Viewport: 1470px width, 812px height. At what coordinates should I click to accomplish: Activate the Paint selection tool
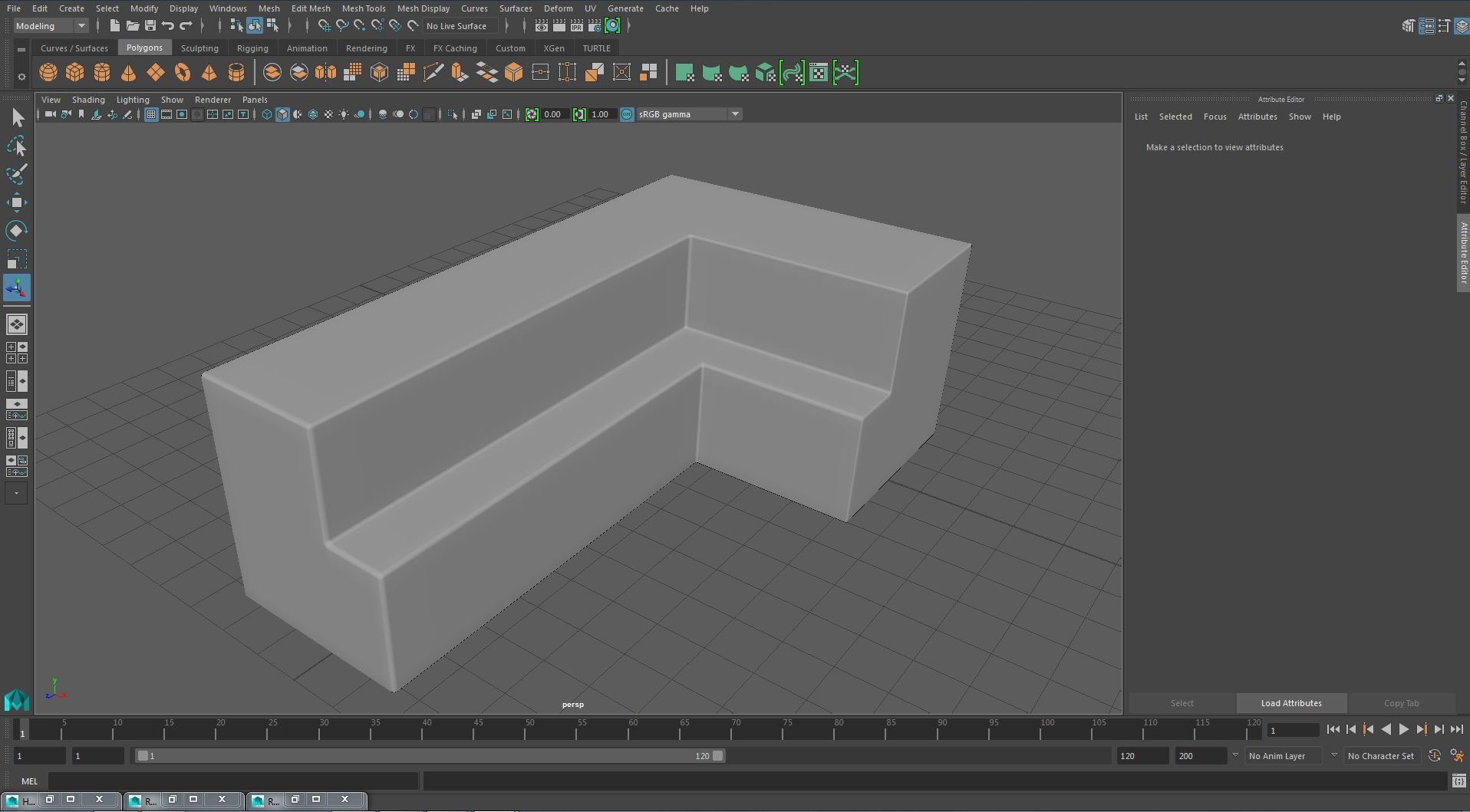[x=16, y=174]
